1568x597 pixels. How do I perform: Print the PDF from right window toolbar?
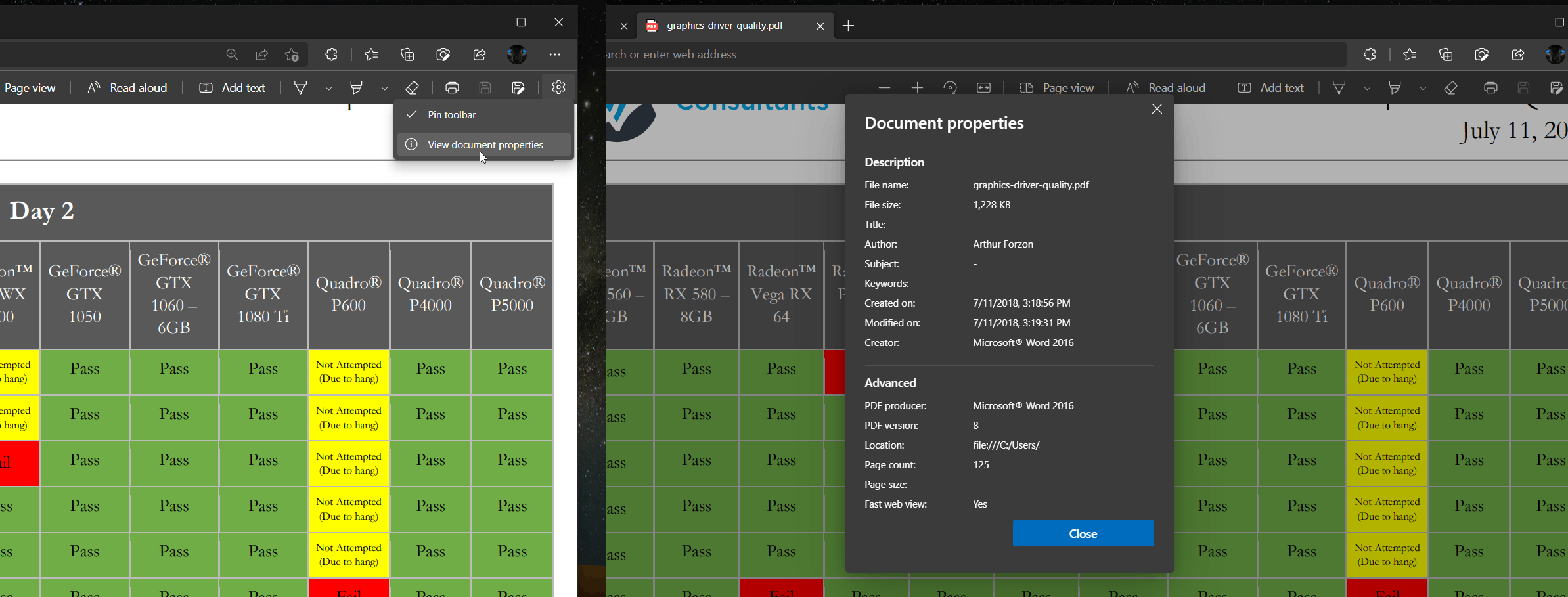pyautogui.click(x=1490, y=87)
